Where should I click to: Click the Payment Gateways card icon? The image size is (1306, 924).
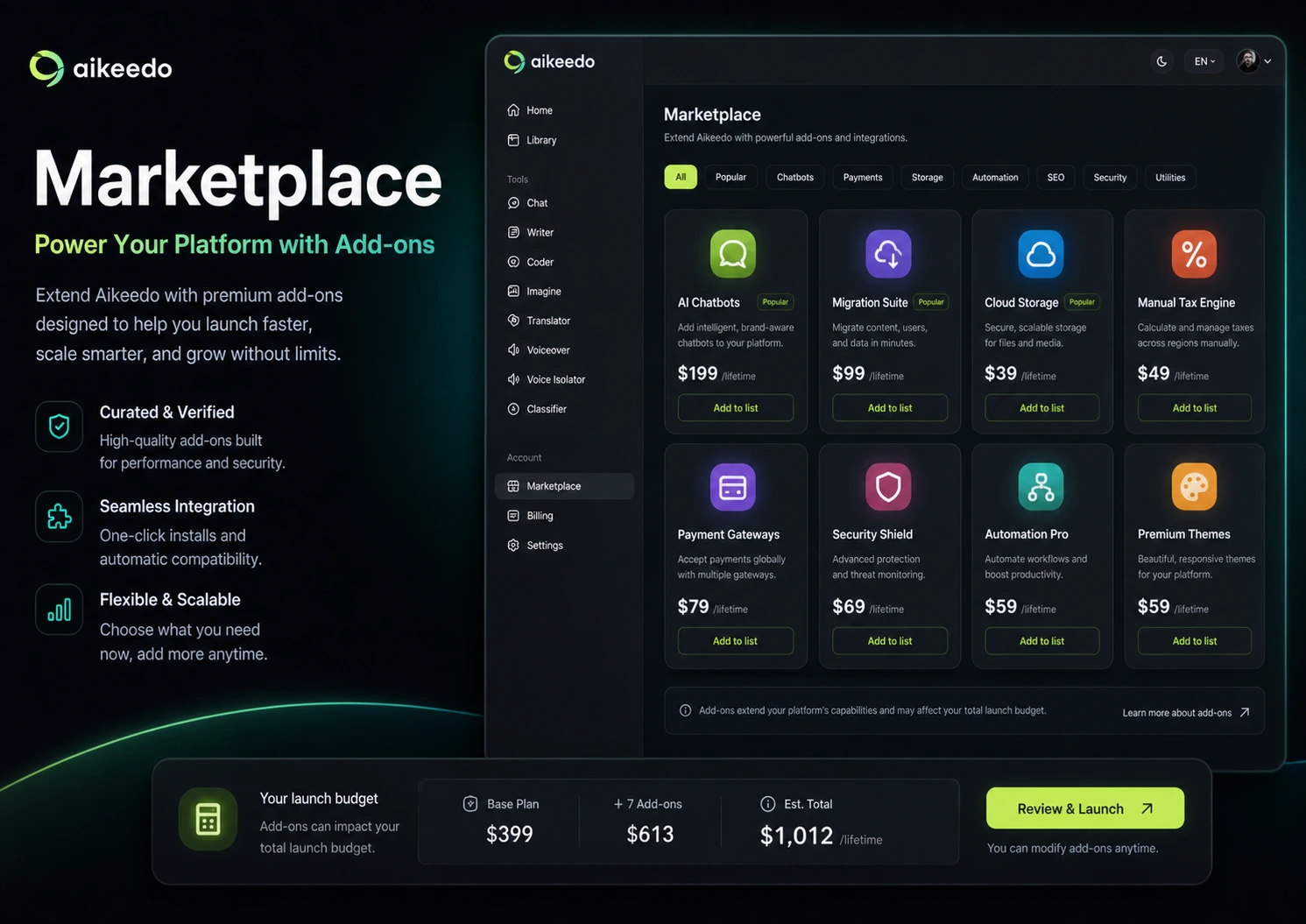pyautogui.click(x=732, y=487)
